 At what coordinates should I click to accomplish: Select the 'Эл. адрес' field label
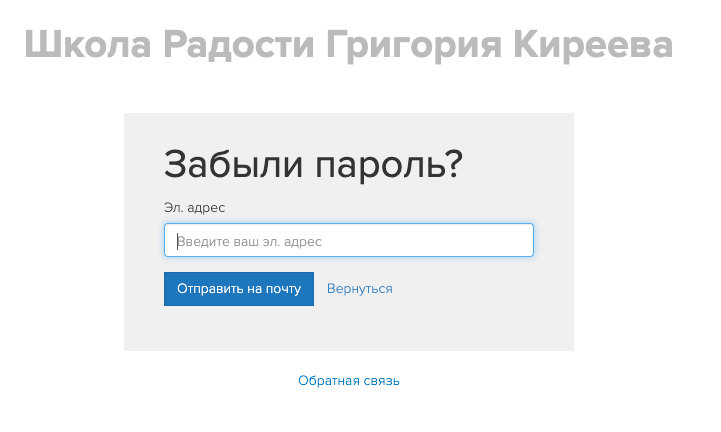pos(194,207)
